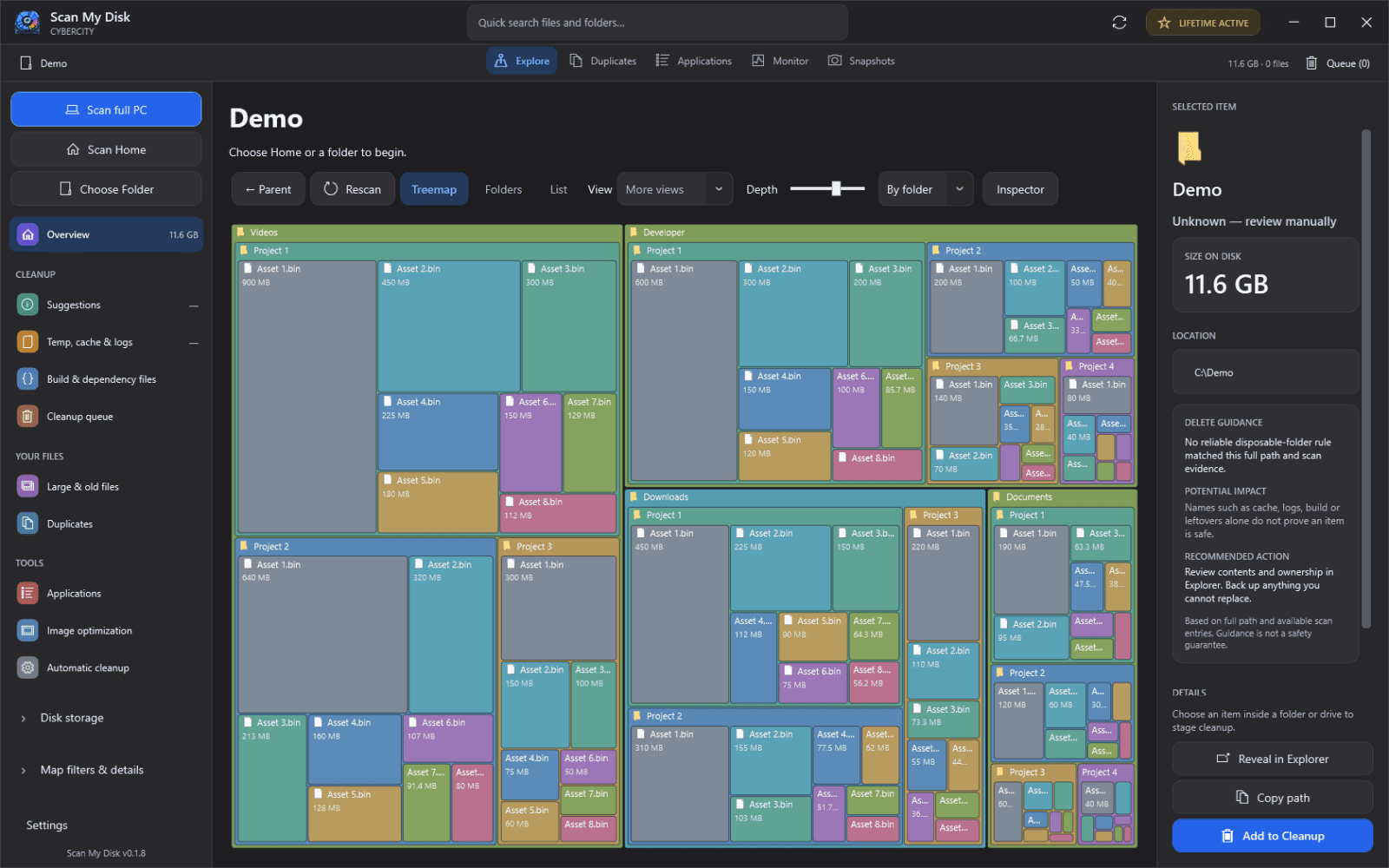Click the Quick search files field
The image size is (1389, 868).
pos(657,23)
